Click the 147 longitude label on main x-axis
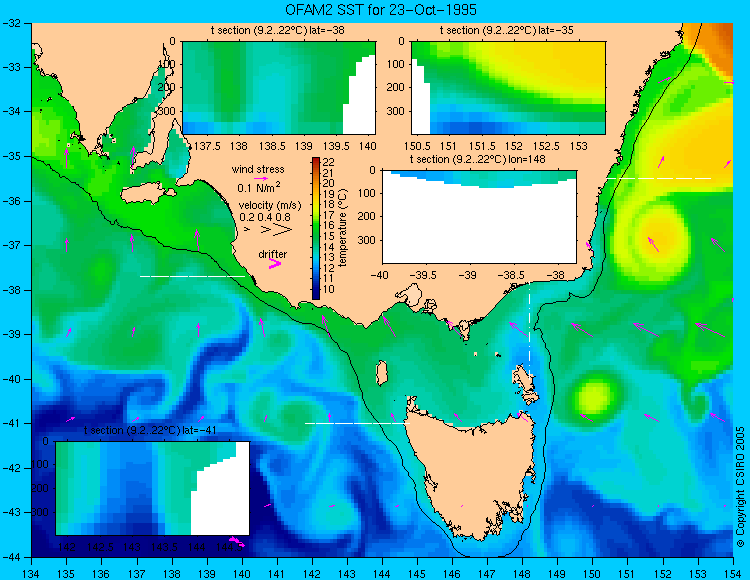Image resolution: width=750 pixels, height=580 pixels. (x=487, y=573)
